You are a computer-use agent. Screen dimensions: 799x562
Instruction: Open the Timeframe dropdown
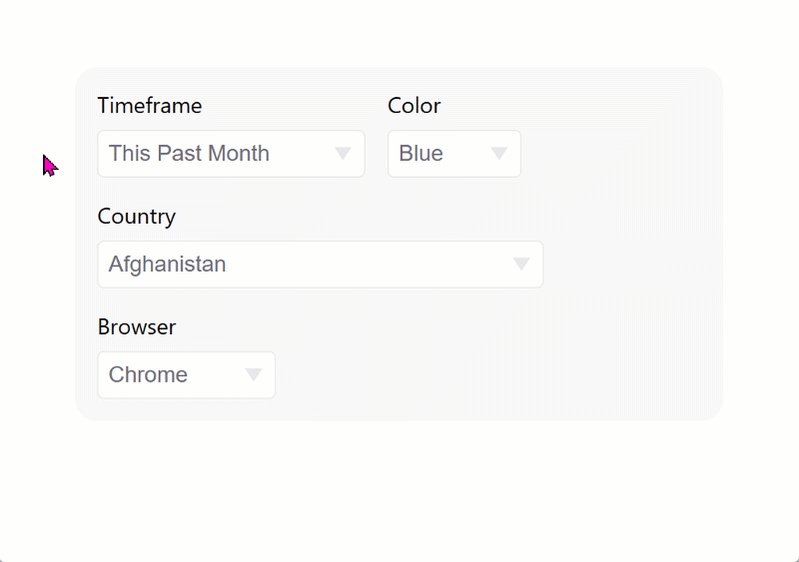coord(231,153)
